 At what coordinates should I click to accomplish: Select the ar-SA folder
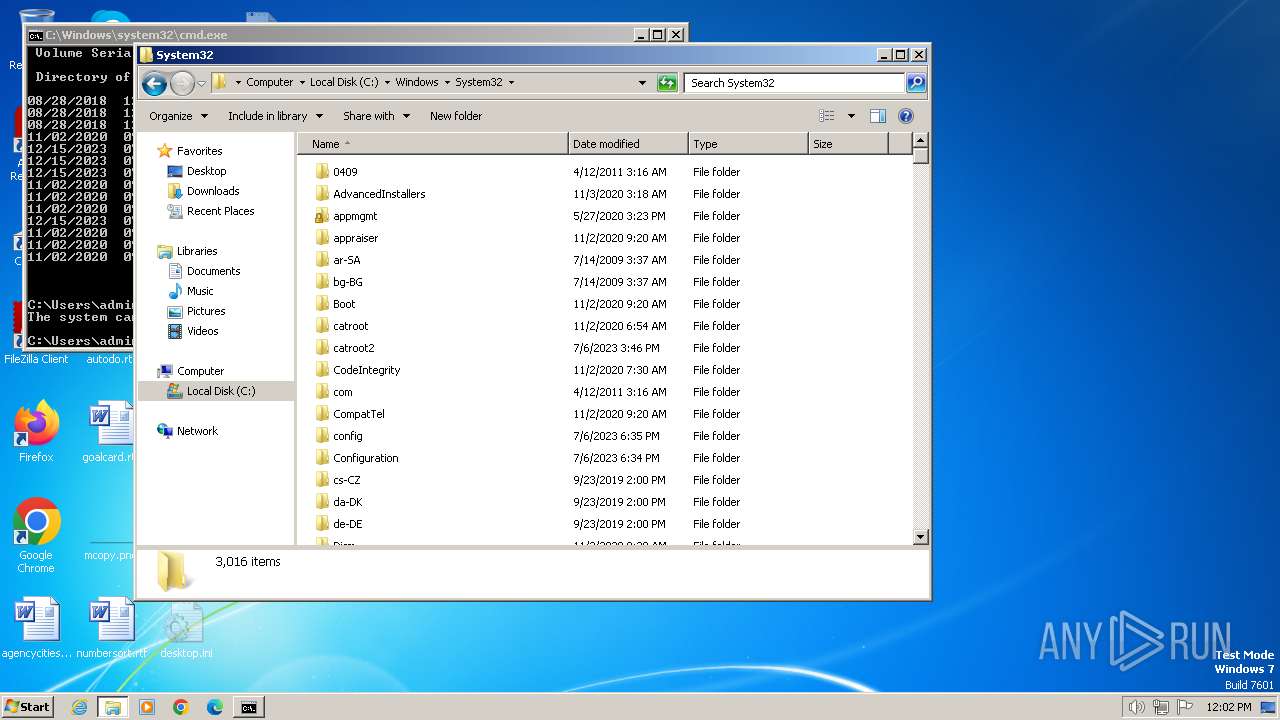pos(346,260)
